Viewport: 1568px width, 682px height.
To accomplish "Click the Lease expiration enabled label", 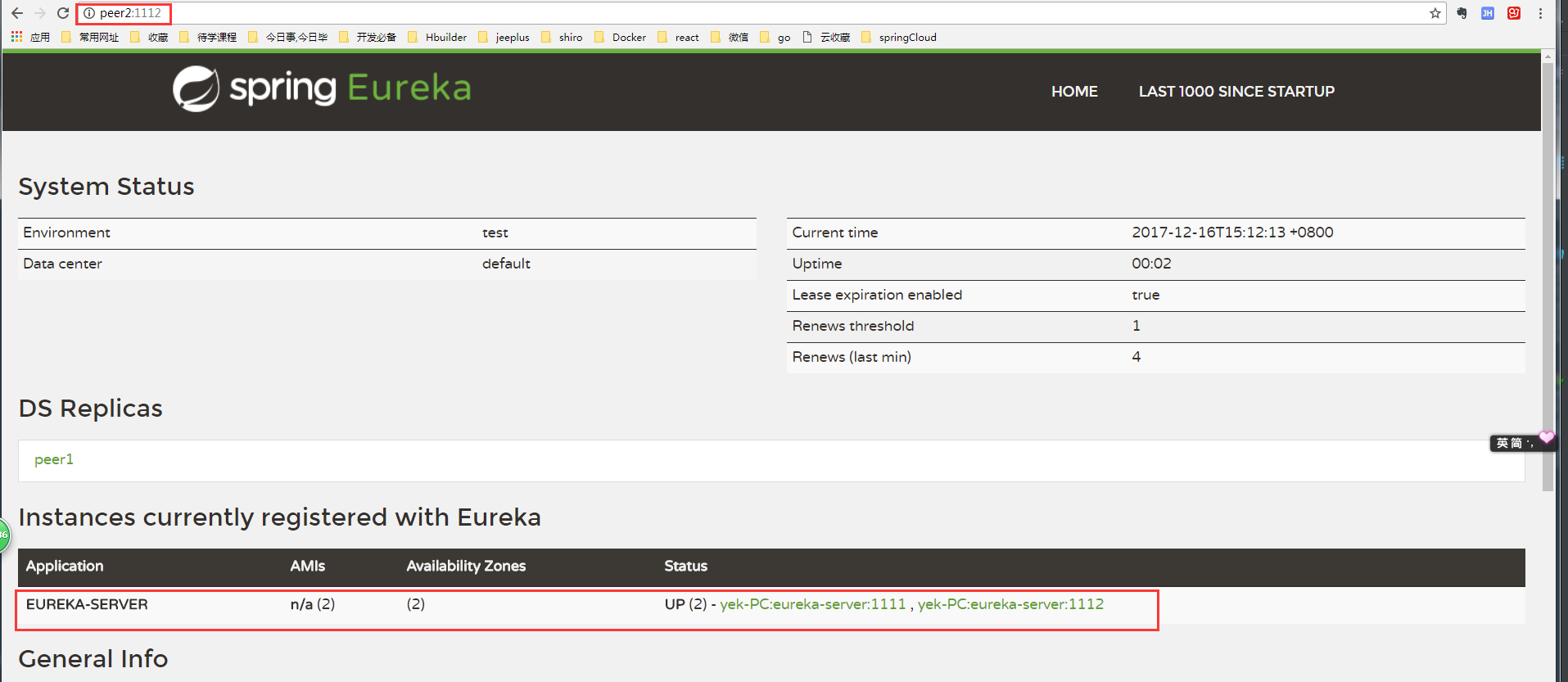I will tap(877, 295).
